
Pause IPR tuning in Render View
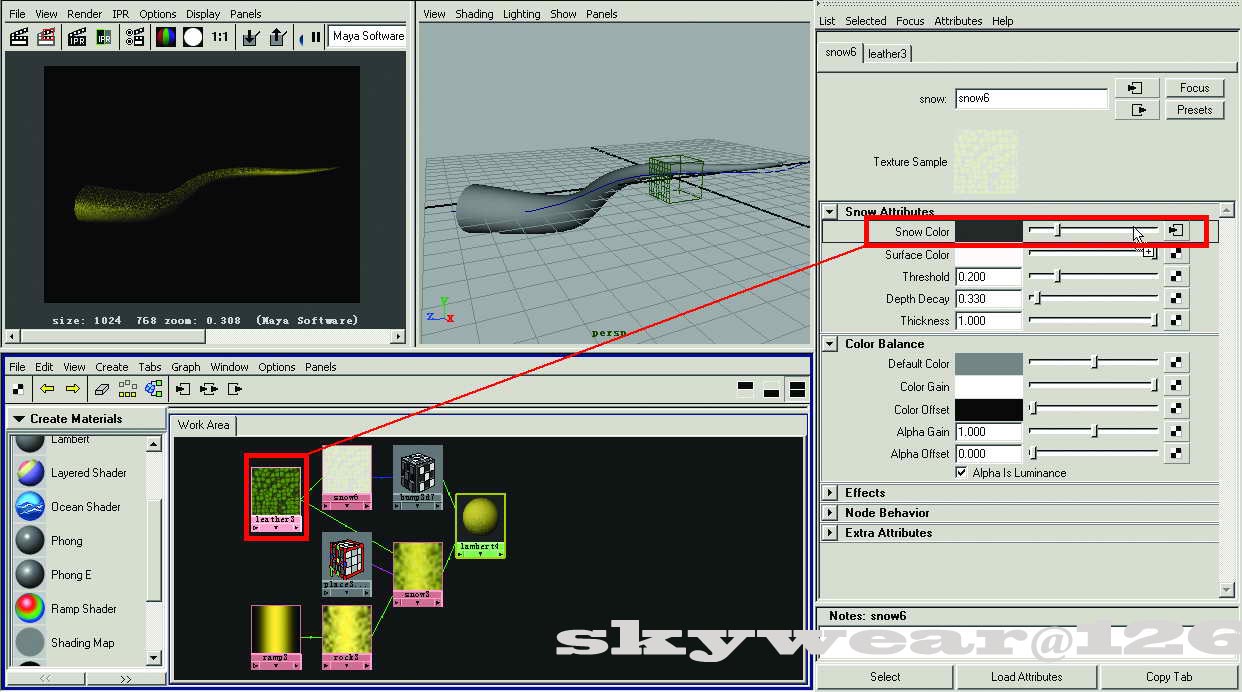pyautogui.click(x=315, y=37)
